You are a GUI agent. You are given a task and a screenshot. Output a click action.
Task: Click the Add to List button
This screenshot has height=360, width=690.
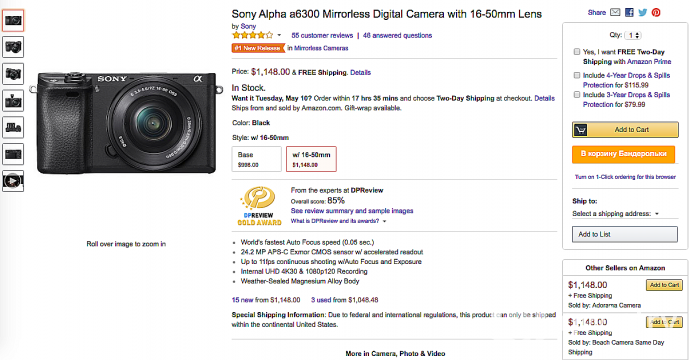pos(625,234)
